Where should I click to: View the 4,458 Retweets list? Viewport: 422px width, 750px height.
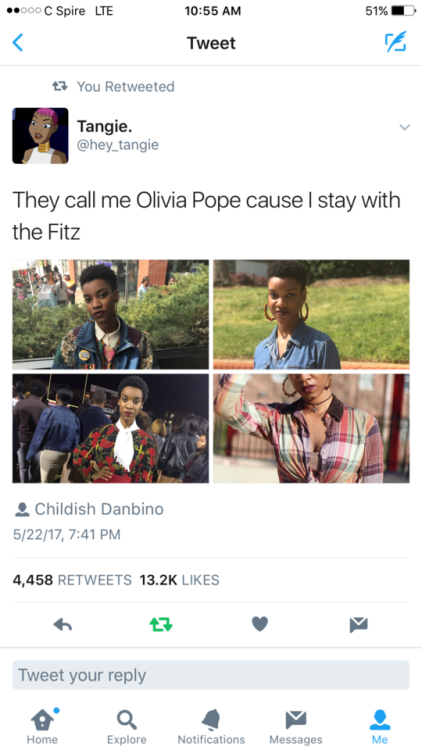[x=72, y=580]
